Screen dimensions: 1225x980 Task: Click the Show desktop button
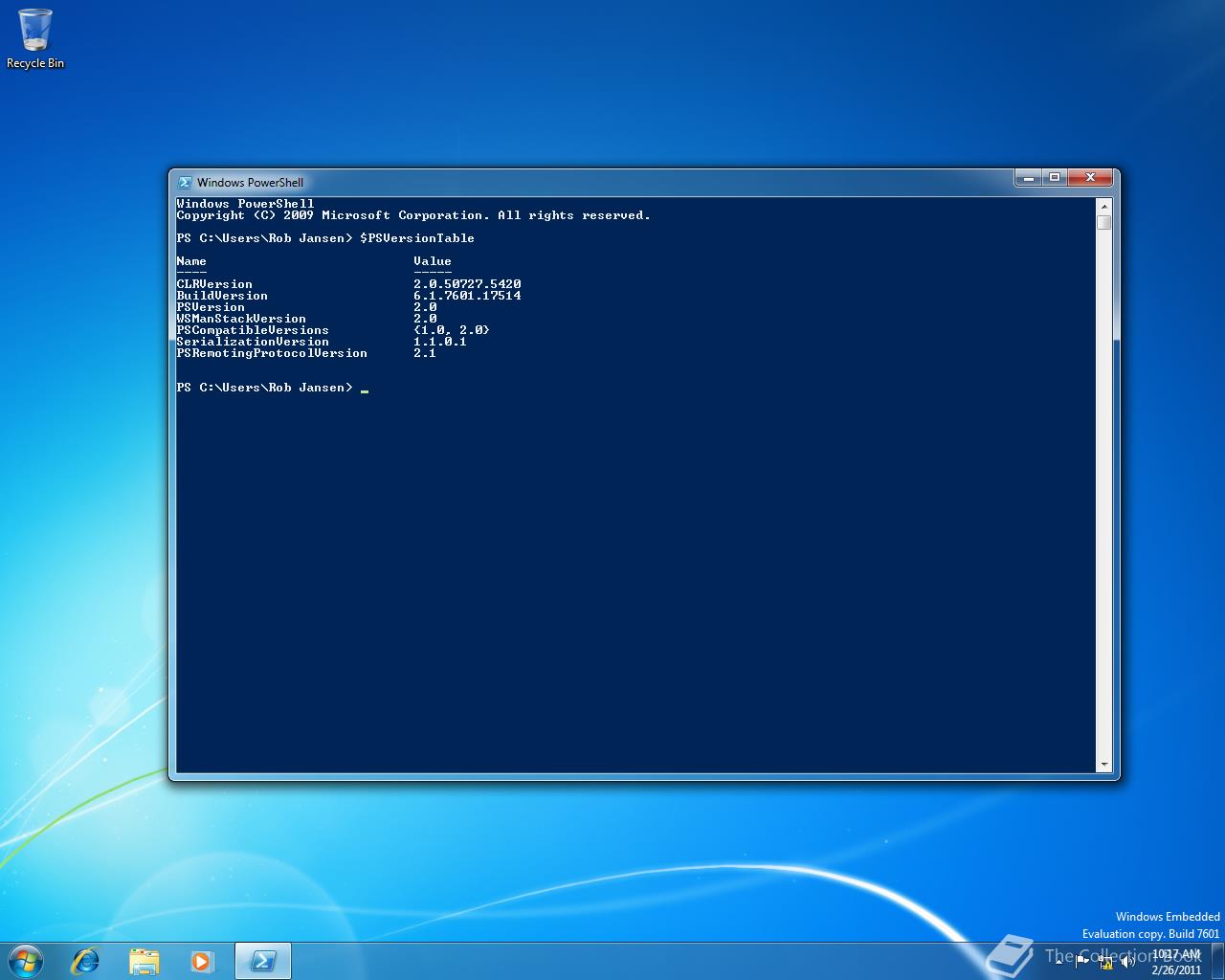pos(1217,962)
